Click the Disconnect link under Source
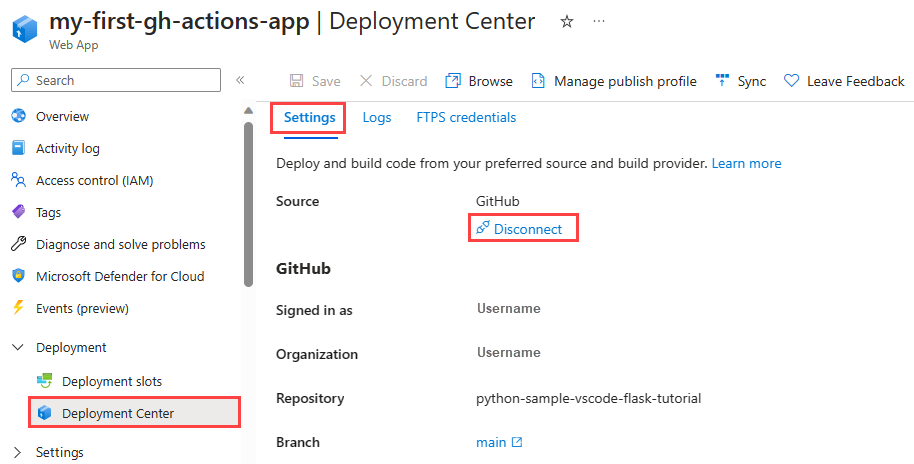Screen dimensions: 914x464 [527, 229]
